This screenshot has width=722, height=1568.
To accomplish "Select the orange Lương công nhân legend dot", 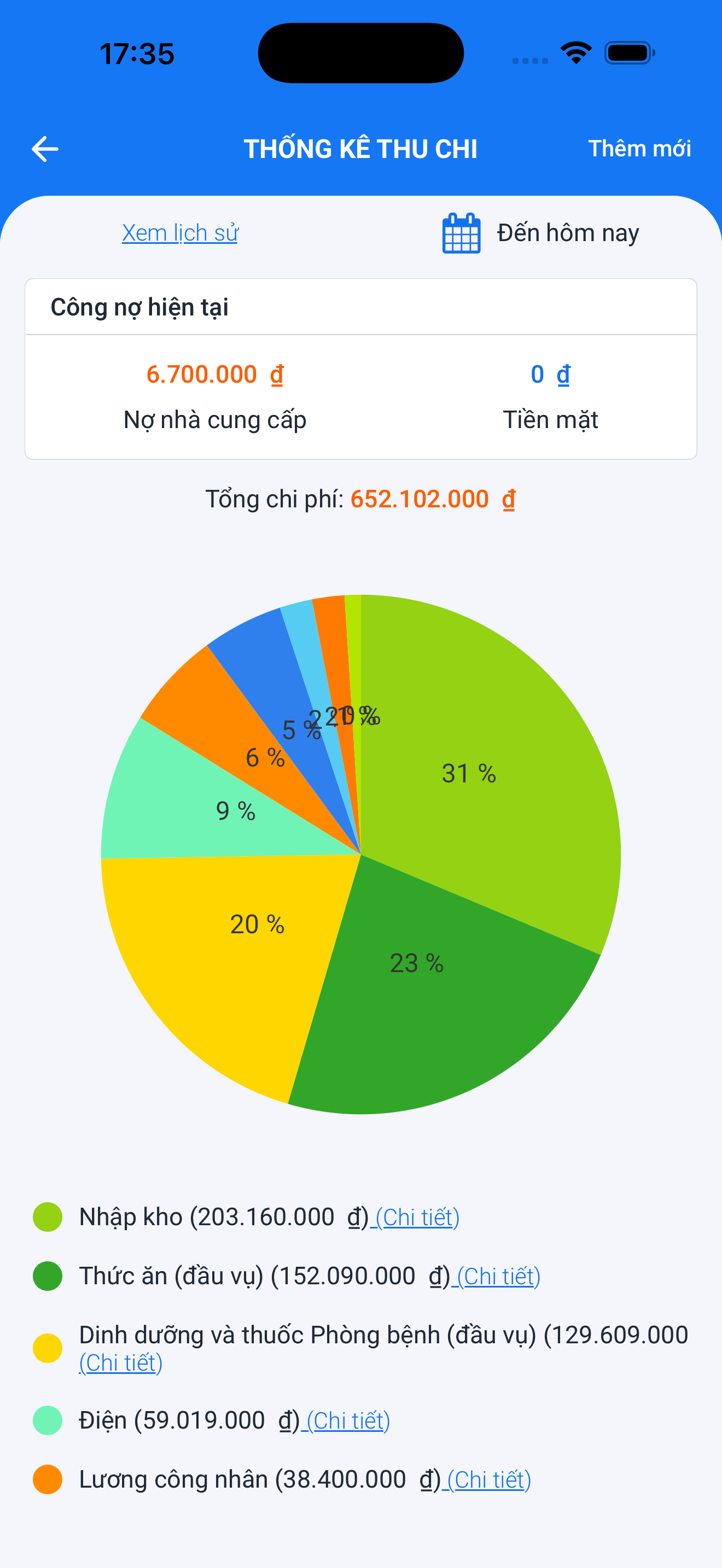I will click(x=48, y=1479).
